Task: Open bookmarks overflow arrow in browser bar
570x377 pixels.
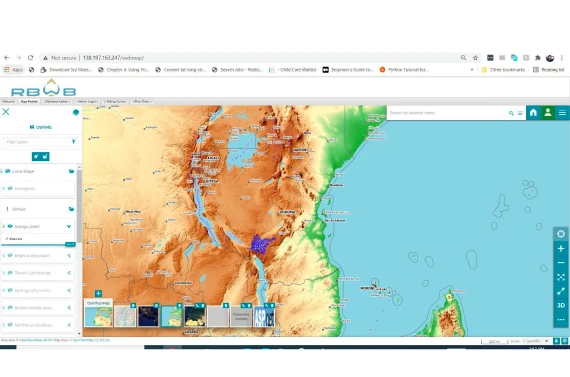Action: pyautogui.click(x=472, y=69)
